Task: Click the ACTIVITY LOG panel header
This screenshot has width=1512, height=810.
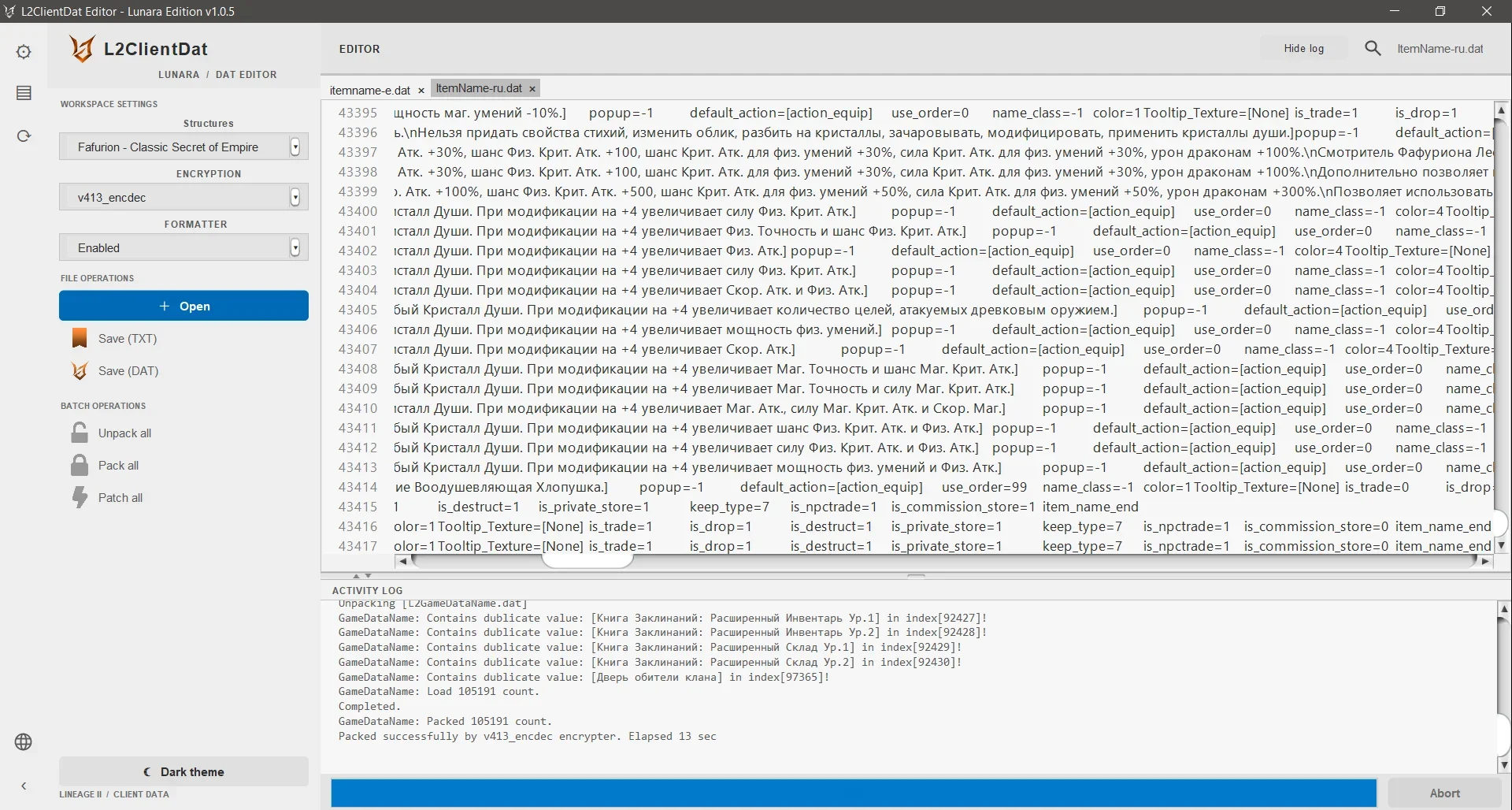Action: tap(367, 590)
